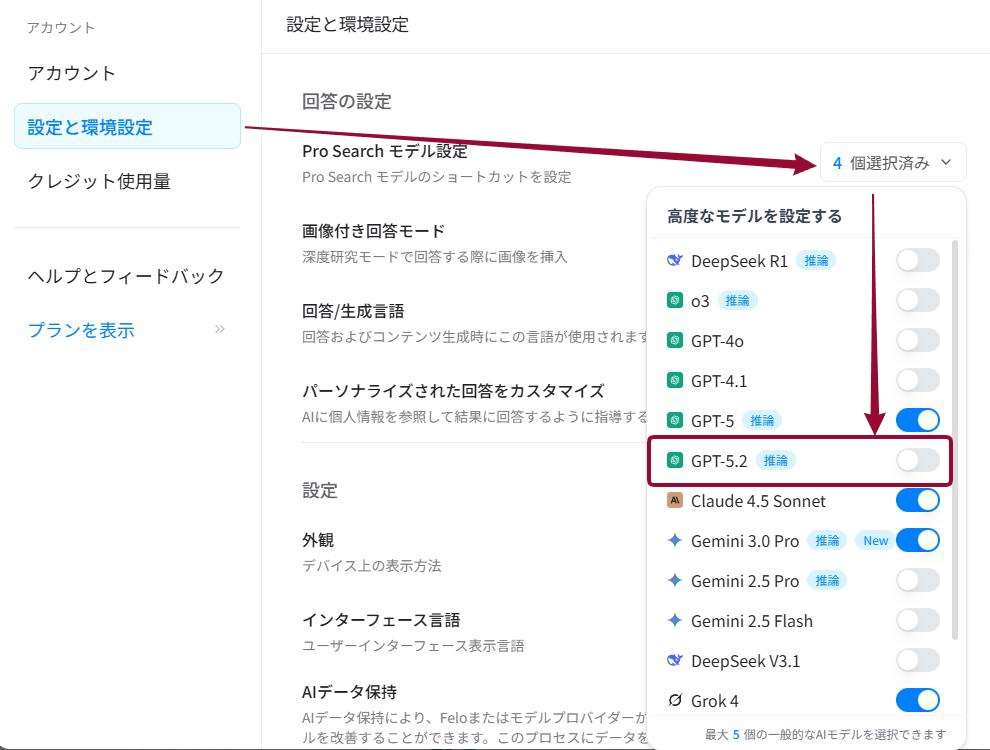990x750 pixels.
Task: Enable the GPT-5.2 model toggle
Action: tap(917, 460)
